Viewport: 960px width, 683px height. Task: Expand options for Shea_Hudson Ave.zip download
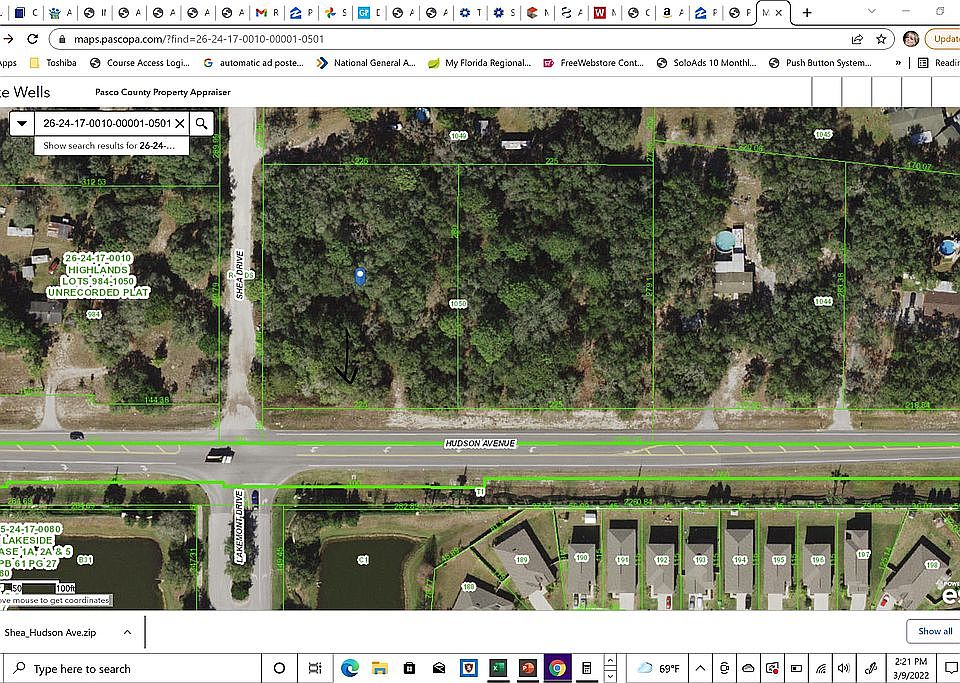click(x=127, y=632)
